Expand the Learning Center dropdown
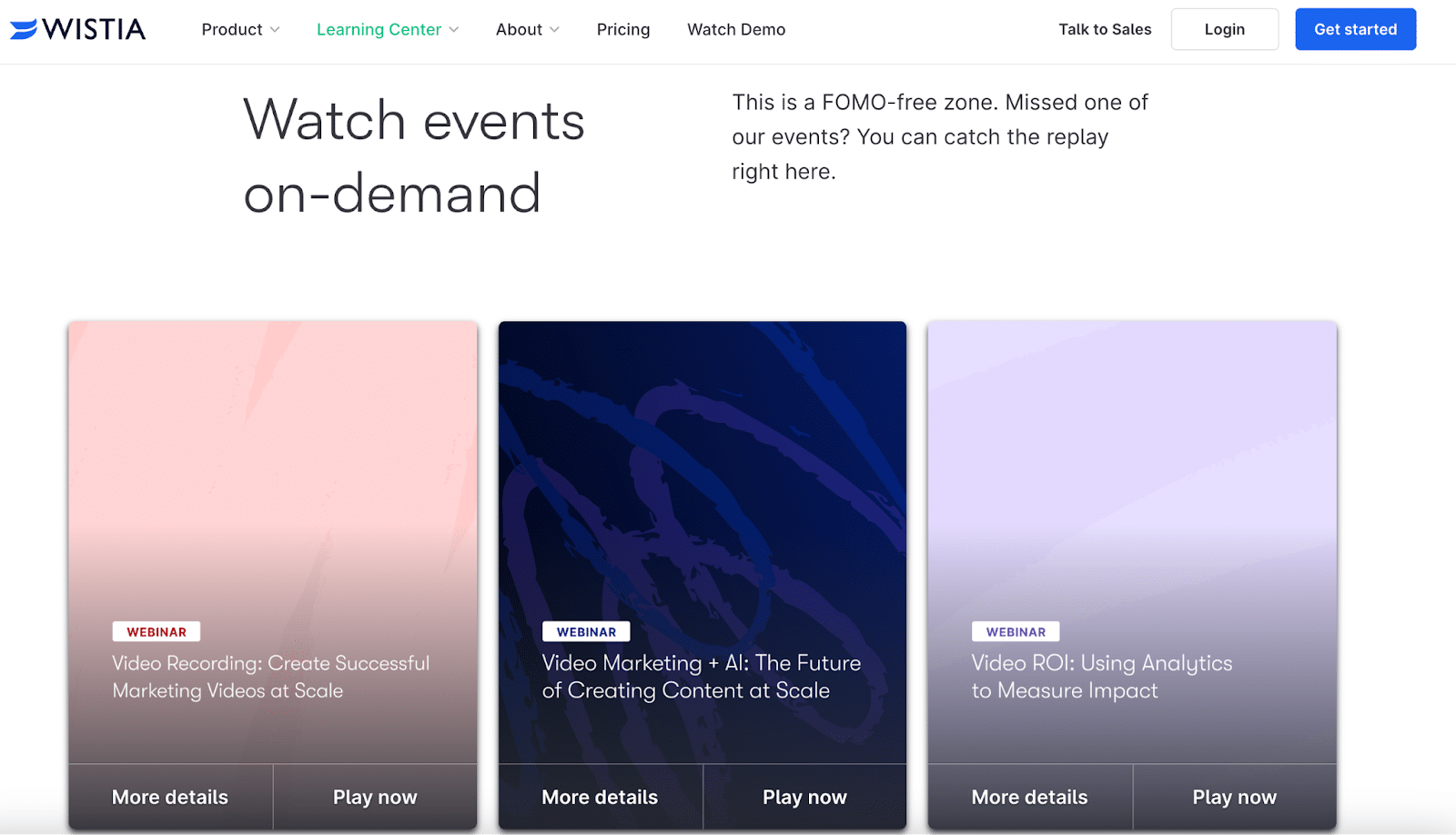The image size is (1456, 835). click(387, 29)
